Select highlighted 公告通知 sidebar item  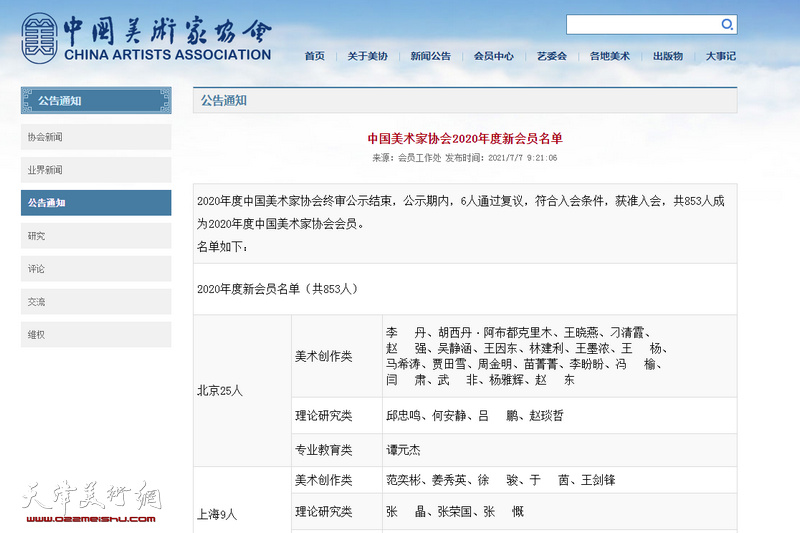pyautogui.click(x=96, y=202)
